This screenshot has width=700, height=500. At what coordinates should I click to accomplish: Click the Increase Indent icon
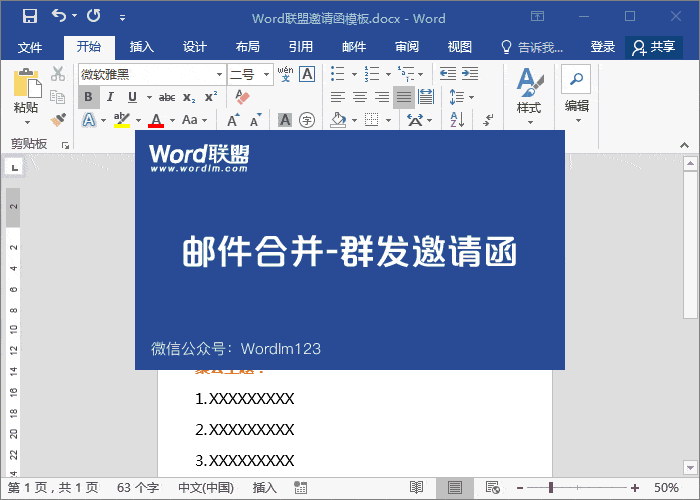pos(470,74)
